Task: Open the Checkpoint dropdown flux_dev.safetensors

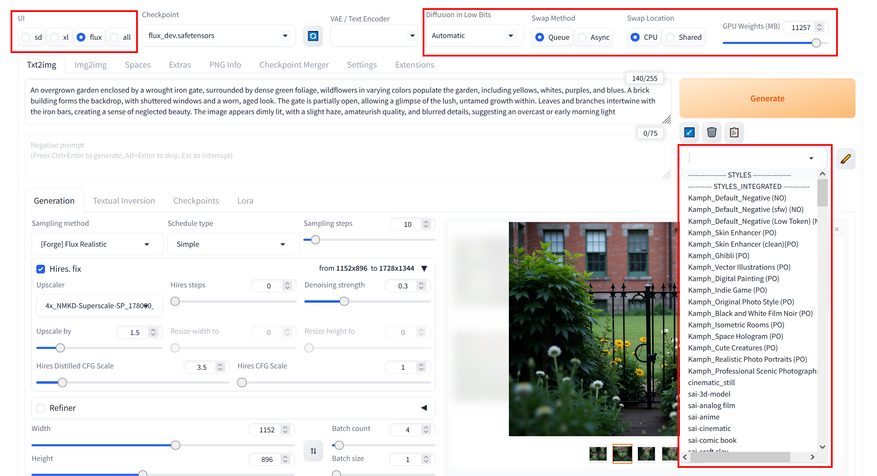Action: click(218, 36)
